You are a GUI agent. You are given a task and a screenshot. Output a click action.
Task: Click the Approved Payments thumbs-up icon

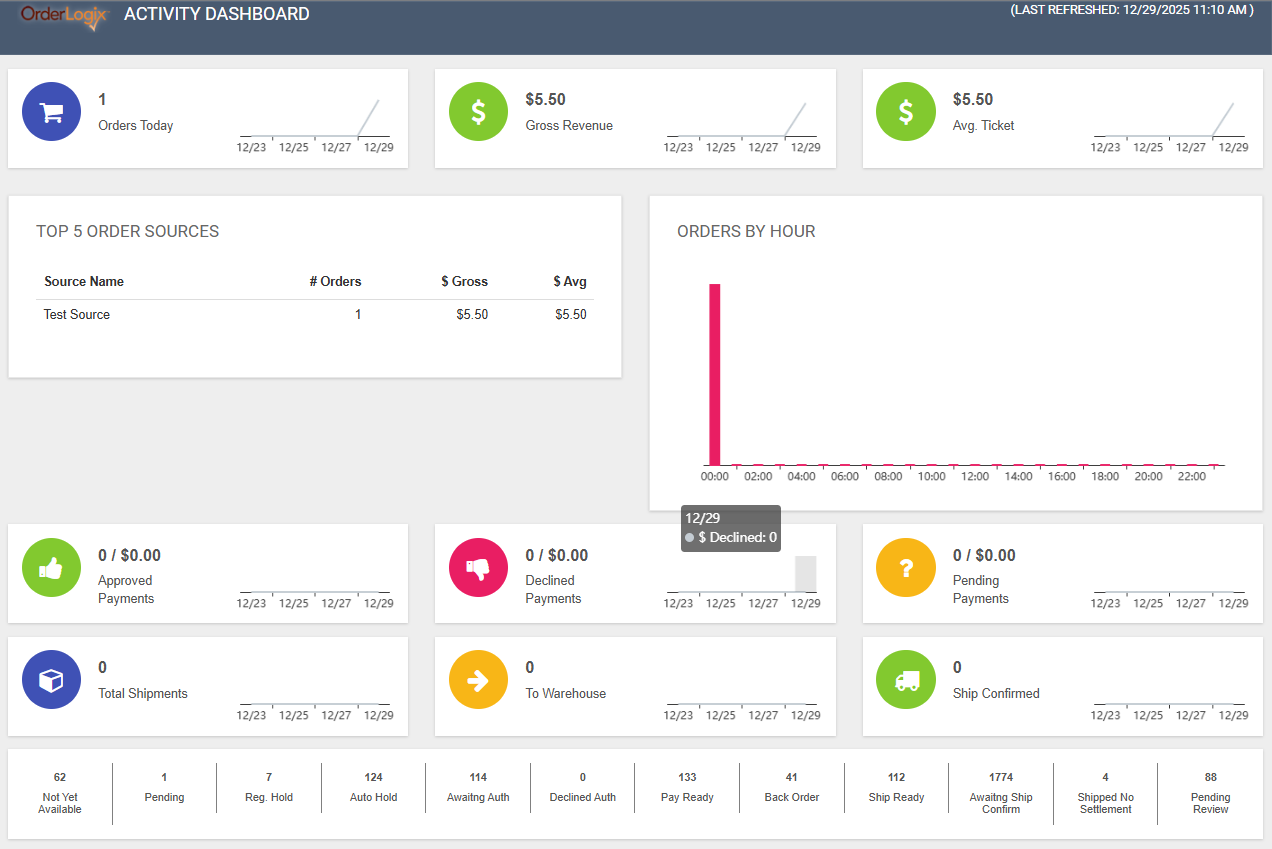[51, 567]
